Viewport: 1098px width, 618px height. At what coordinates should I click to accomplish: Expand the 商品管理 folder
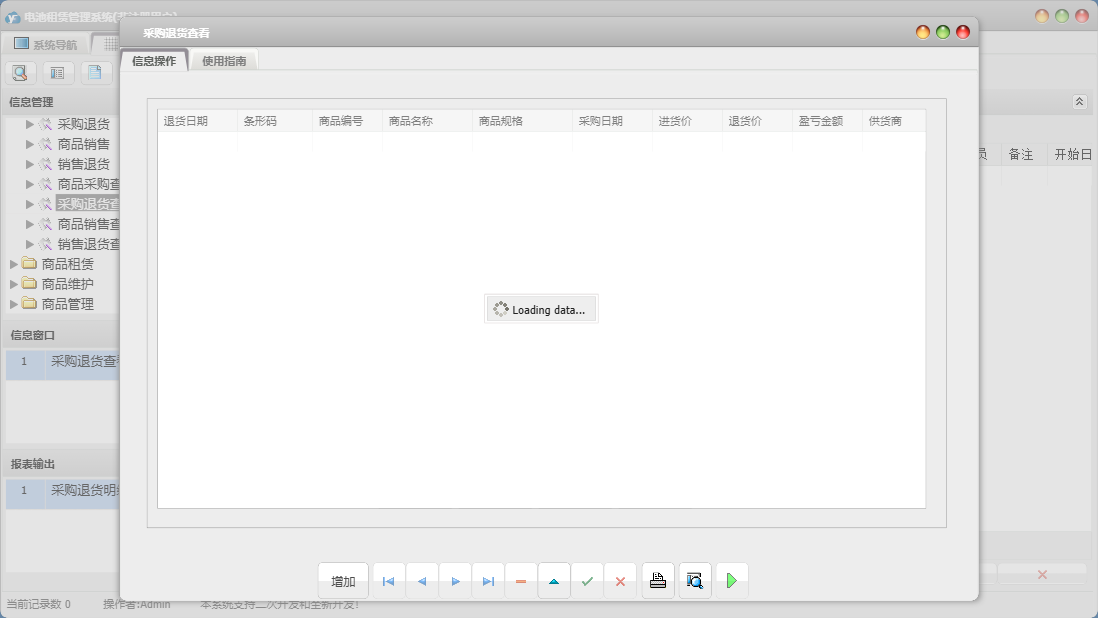(x=14, y=304)
